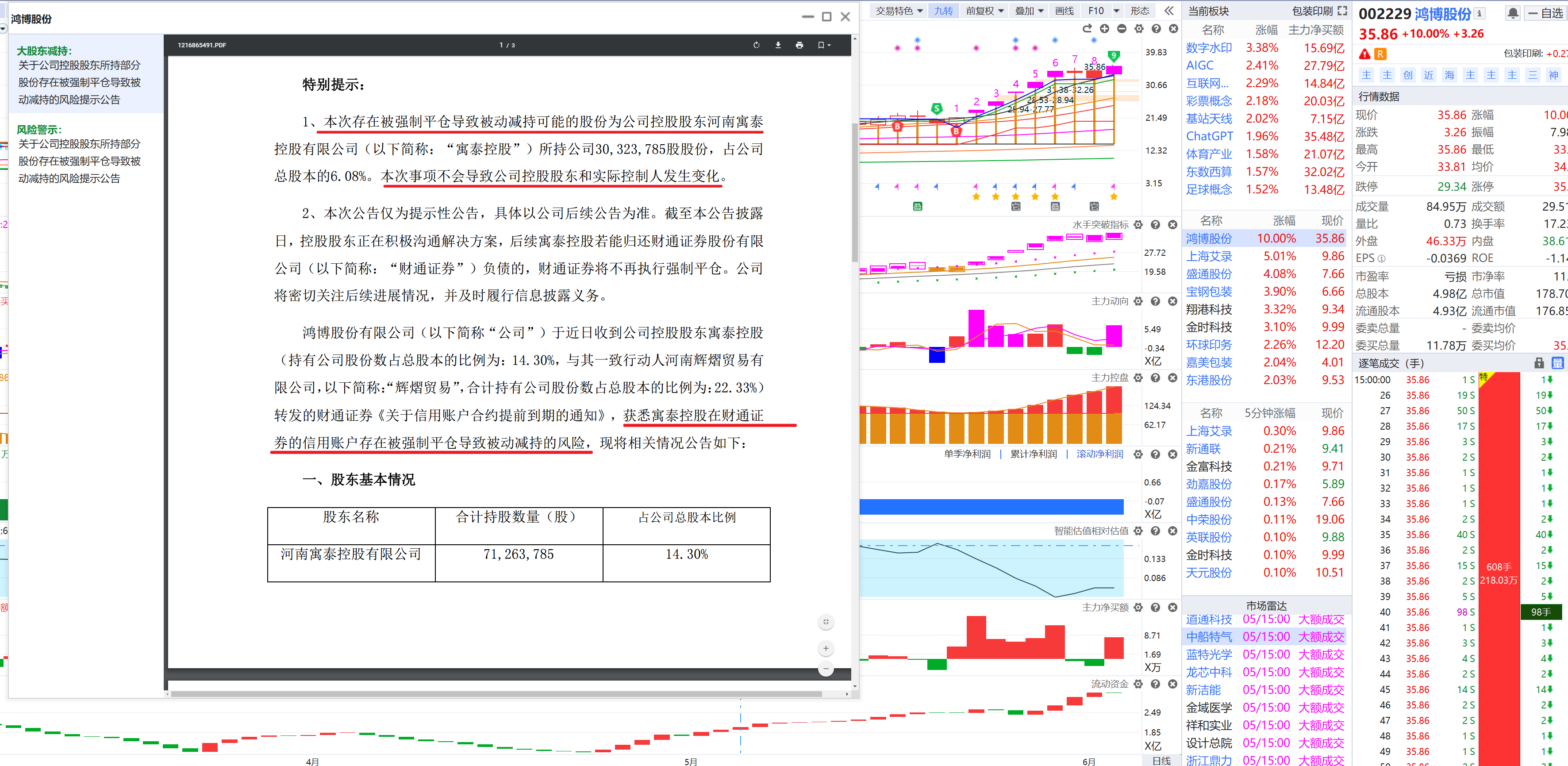
Task: Download the 1216865491.PDF document
Action: point(778,45)
